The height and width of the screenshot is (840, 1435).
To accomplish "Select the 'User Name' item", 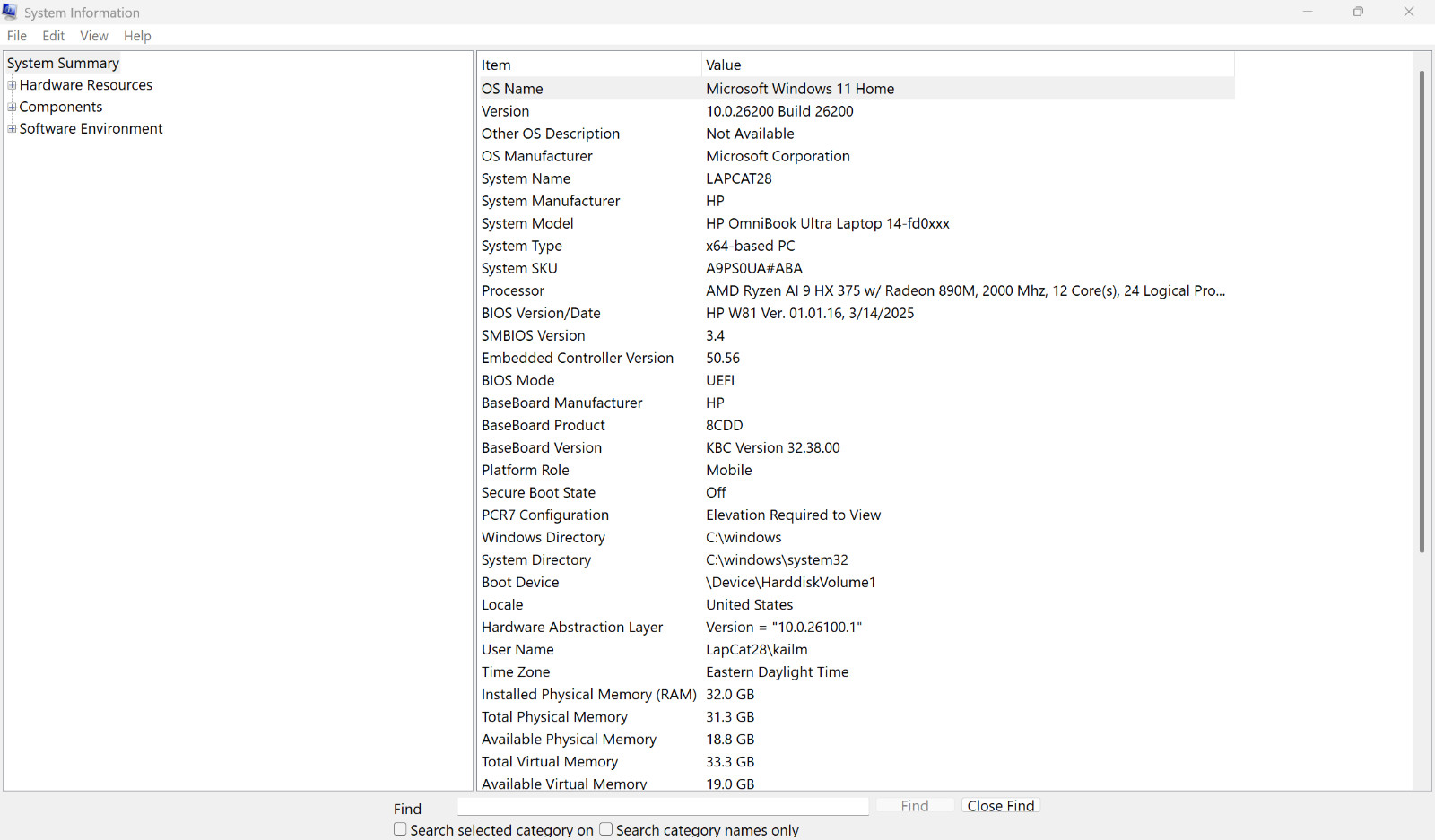I will tap(517, 649).
